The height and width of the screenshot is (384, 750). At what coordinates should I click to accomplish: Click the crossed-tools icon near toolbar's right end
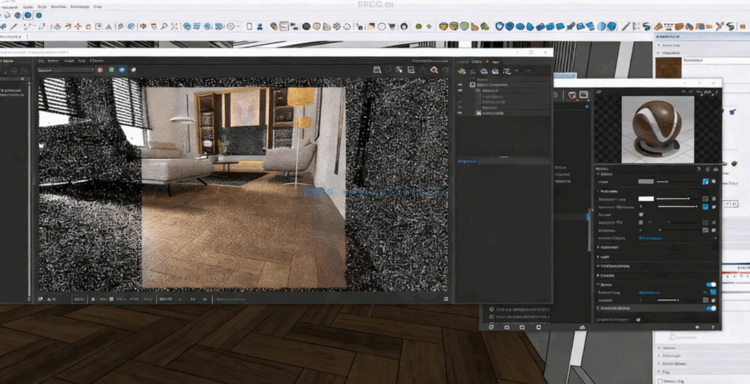(x=719, y=27)
